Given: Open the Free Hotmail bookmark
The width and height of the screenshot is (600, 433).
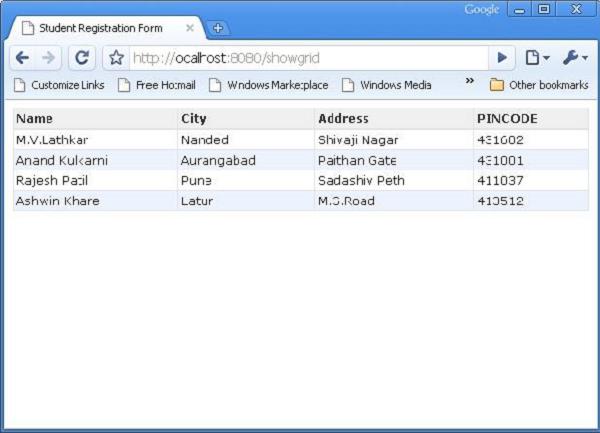Looking at the screenshot, I should click(x=157, y=85).
